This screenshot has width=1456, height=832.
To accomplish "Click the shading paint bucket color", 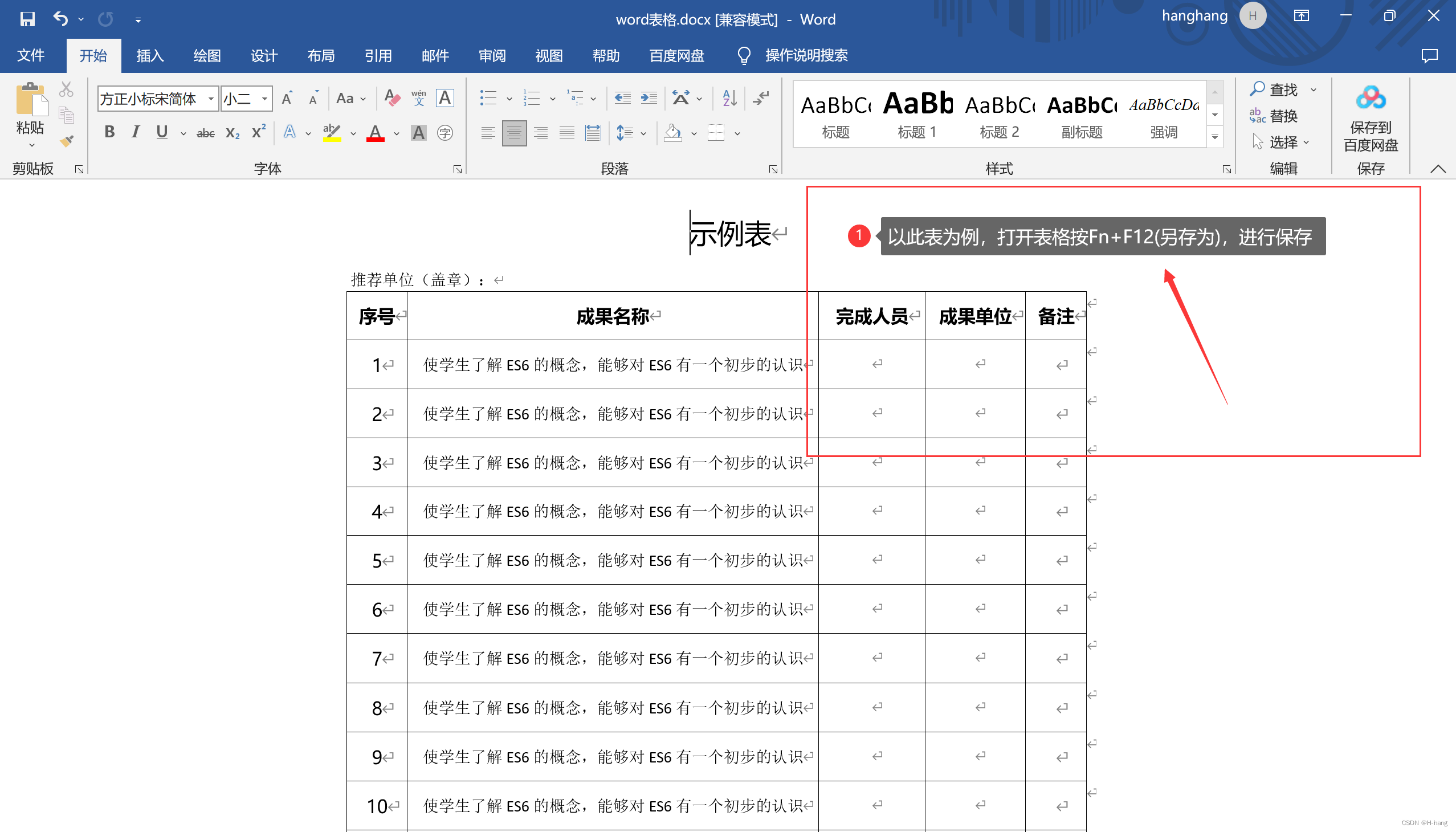I will pyautogui.click(x=672, y=133).
